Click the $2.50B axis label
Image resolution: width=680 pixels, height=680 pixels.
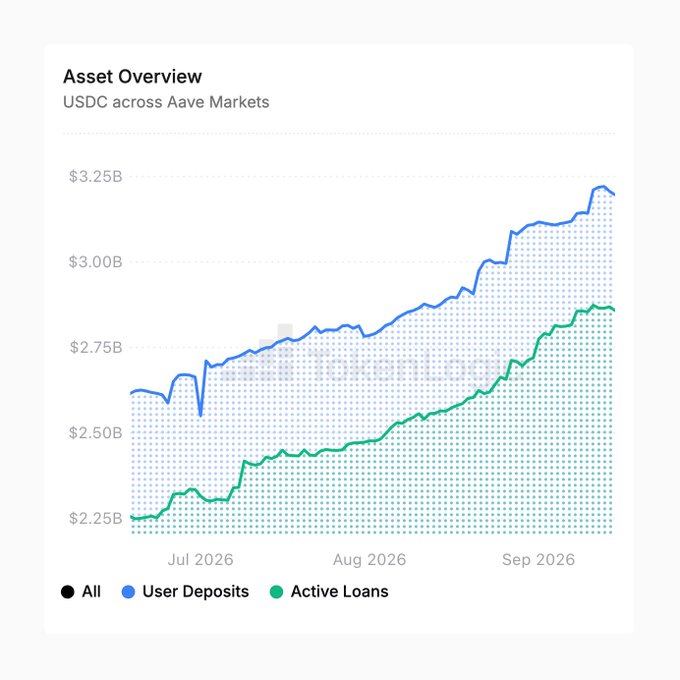(95, 433)
